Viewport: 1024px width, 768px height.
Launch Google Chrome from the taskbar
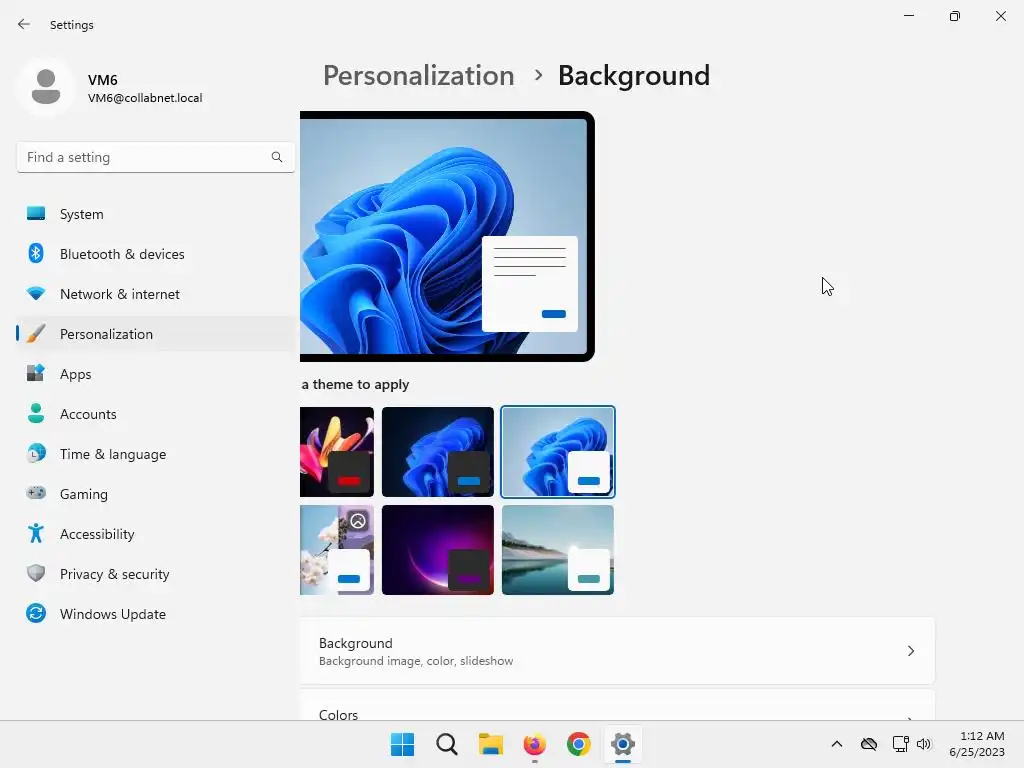[579, 744]
